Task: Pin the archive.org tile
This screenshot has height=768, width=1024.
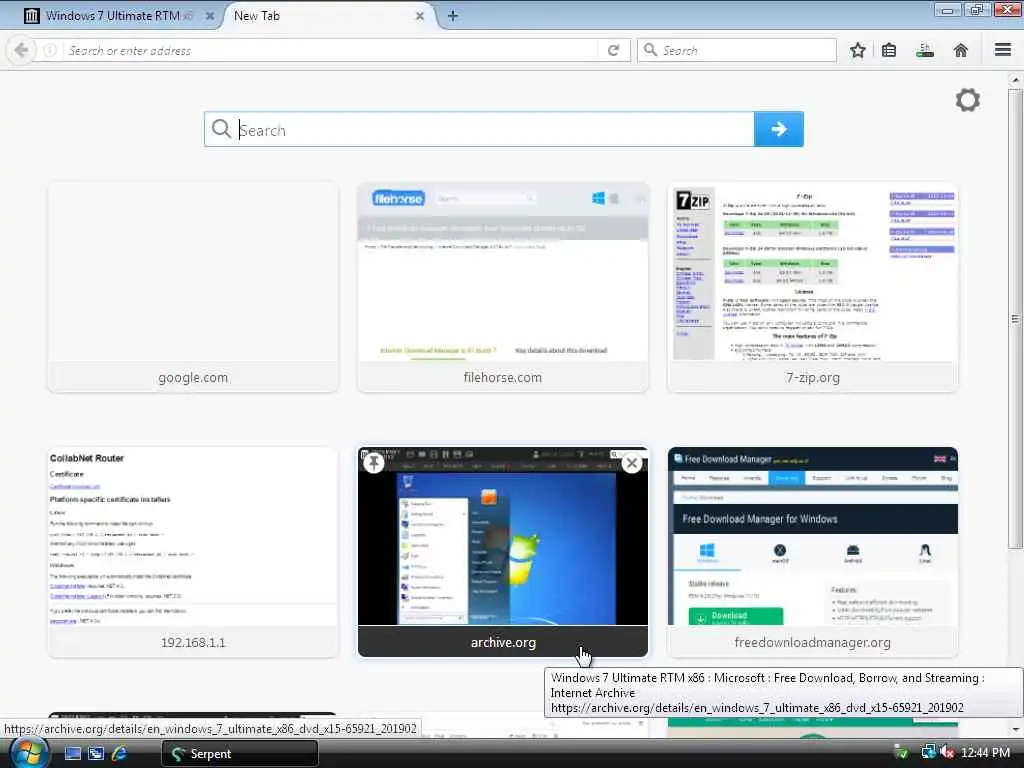Action: point(374,463)
